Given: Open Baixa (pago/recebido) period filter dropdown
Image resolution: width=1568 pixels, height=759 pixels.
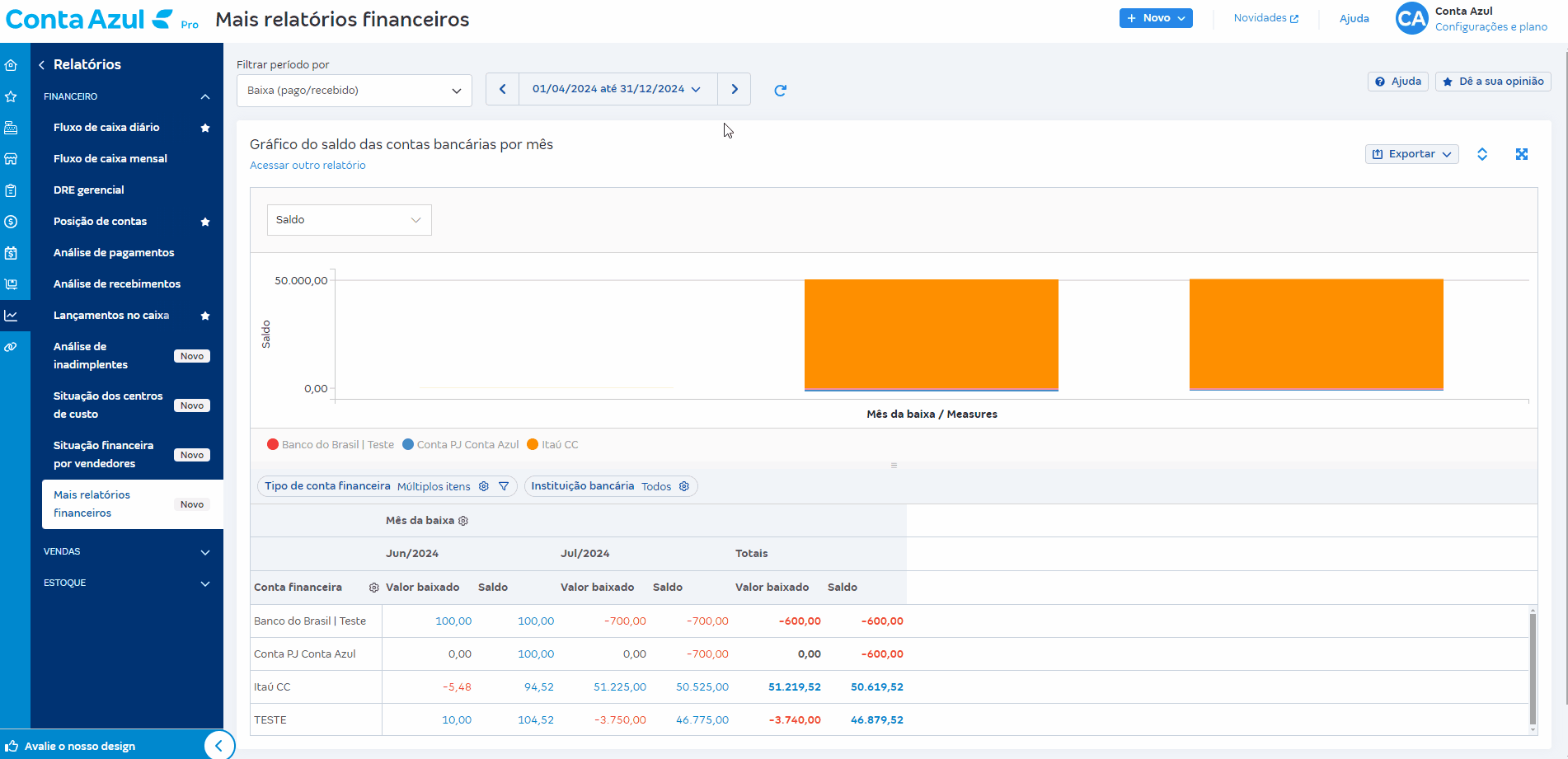Looking at the screenshot, I should pos(354,91).
